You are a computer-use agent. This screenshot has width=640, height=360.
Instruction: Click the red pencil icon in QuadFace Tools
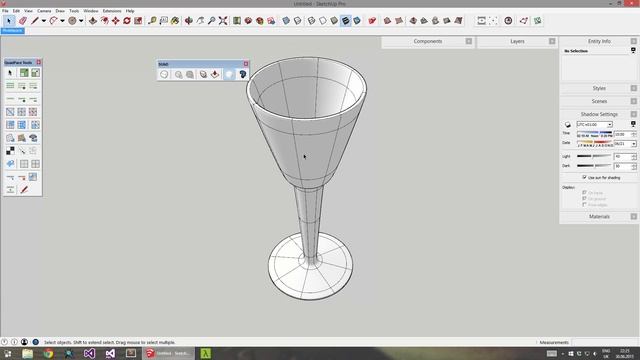click(x=24, y=190)
